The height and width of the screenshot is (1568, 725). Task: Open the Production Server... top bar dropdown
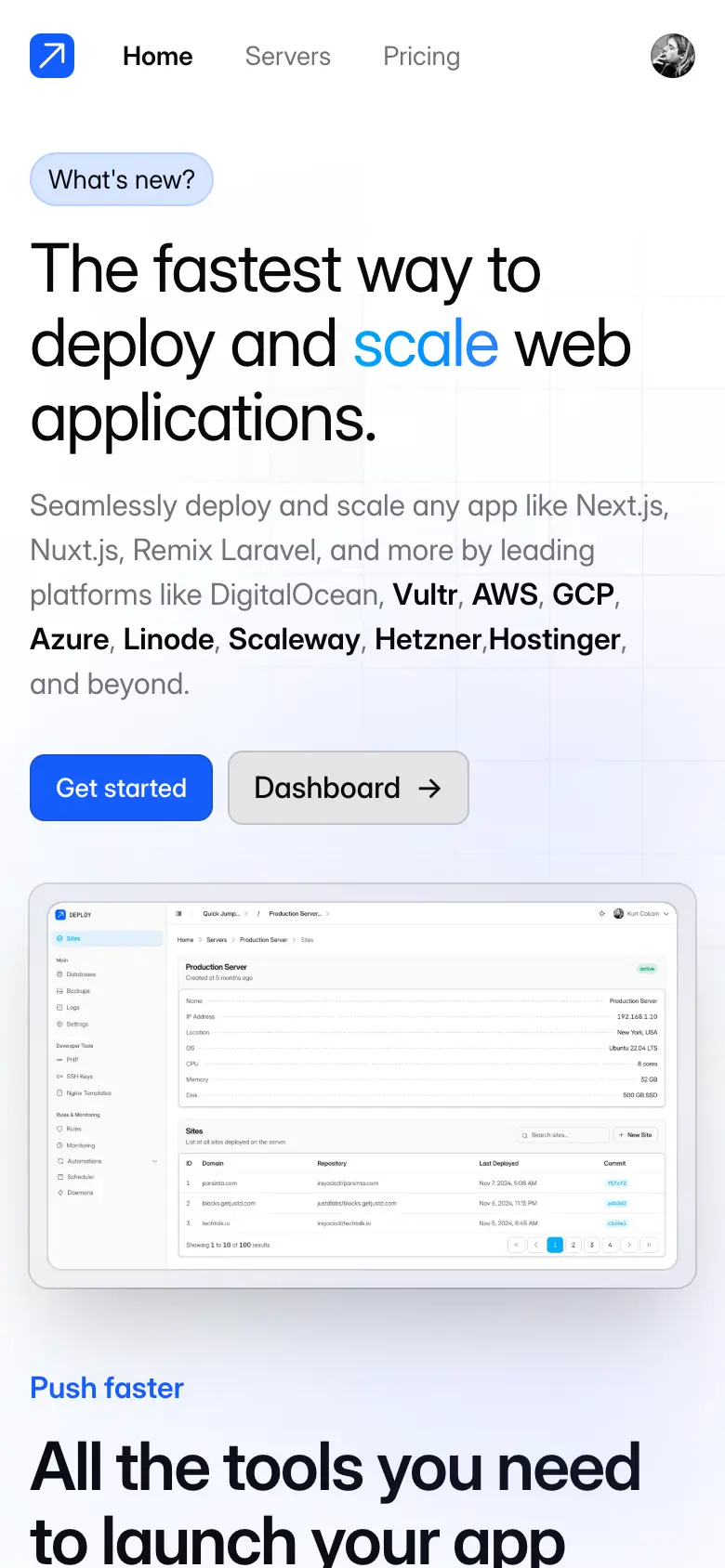(x=299, y=914)
